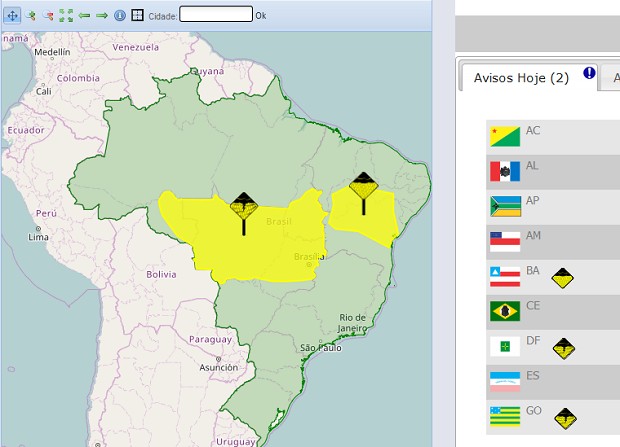Click the Cidade search input field
The image size is (620, 447).
point(215,15)
